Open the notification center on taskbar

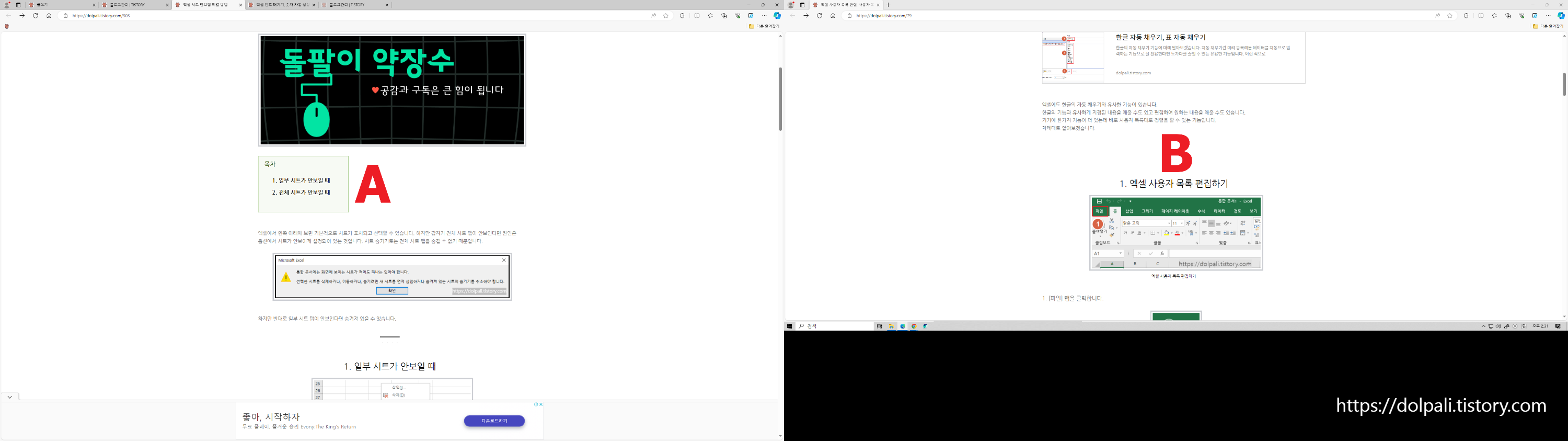(1558, 326)
